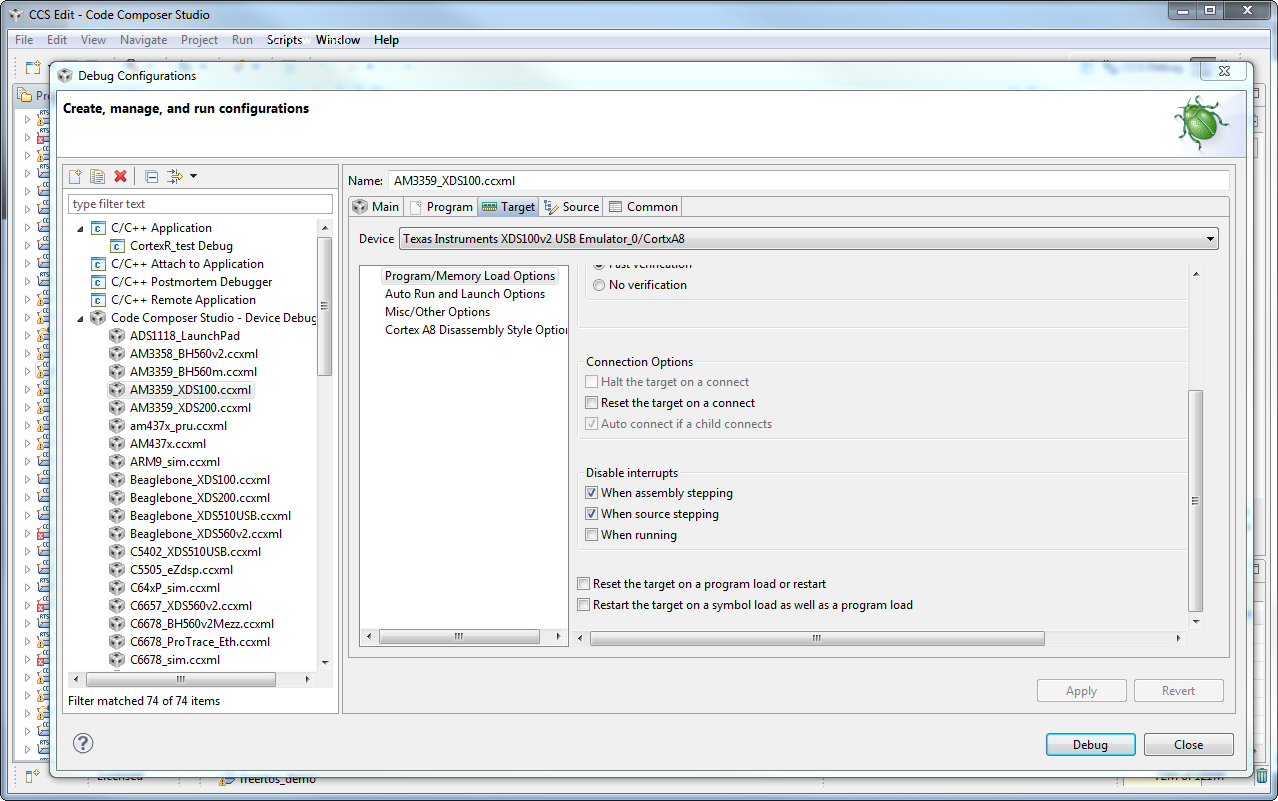Image resolution: width=1278 pixels, height=801 pixels.
Task: Open the Scripts menu in CCS window
Action: pos(284,40)
